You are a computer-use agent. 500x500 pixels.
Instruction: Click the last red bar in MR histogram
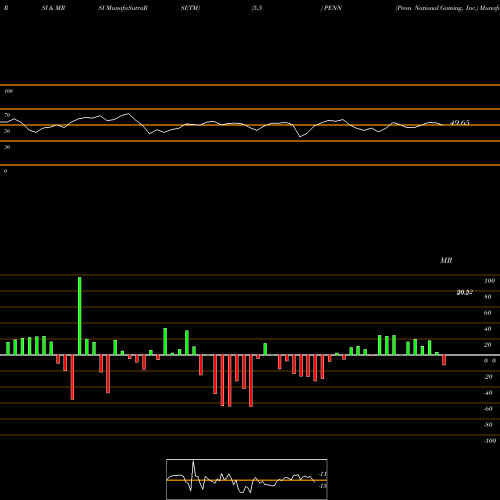[444, 360]
